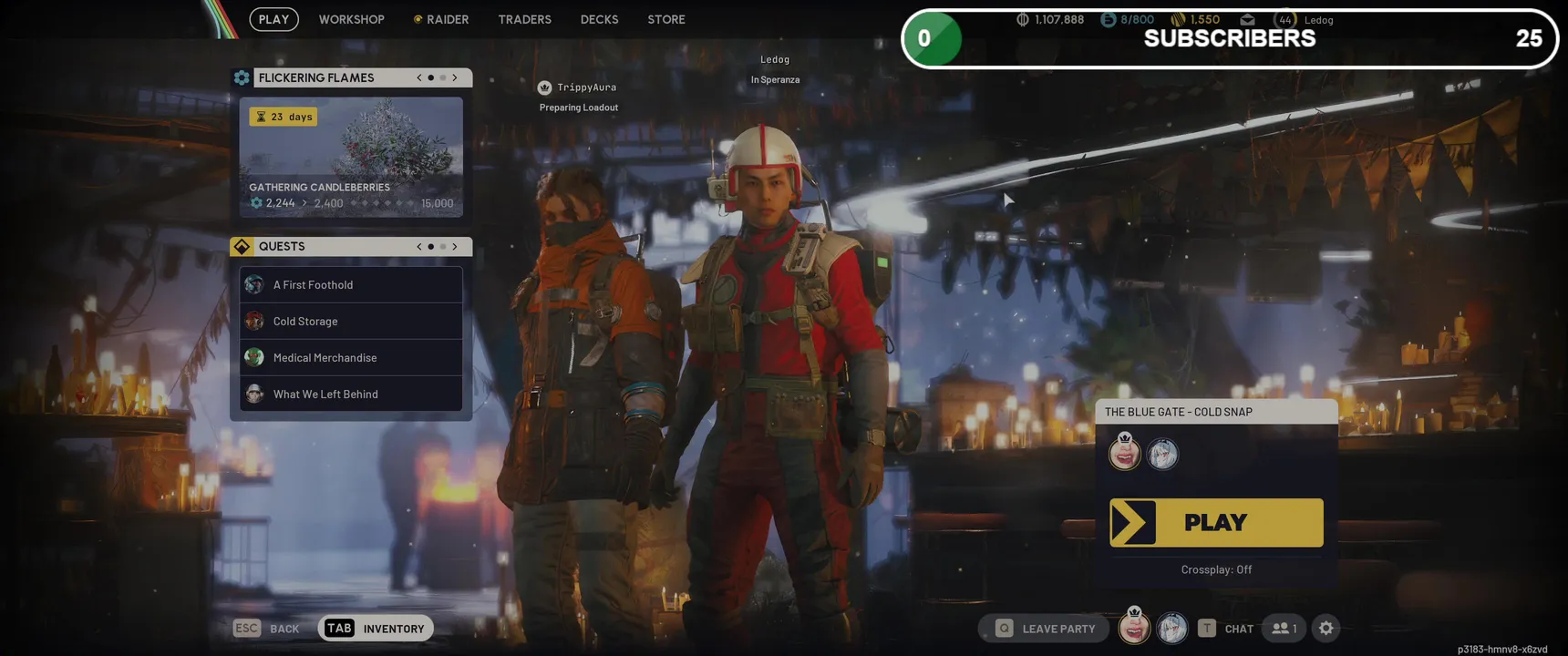Select the Ledog In Speranza label
1568x656 pixels.
coord(775,69)
